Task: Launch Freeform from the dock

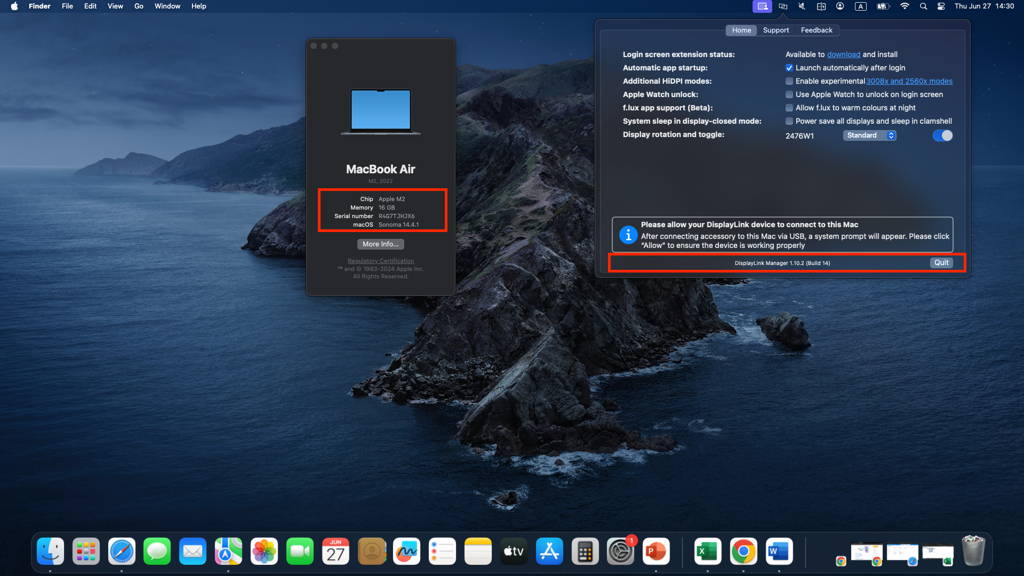Action: click(x=406, y=551)
